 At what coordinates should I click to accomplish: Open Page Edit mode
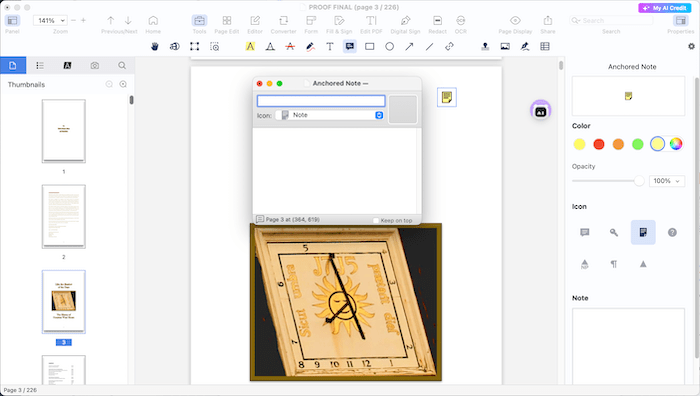[227, 24]
